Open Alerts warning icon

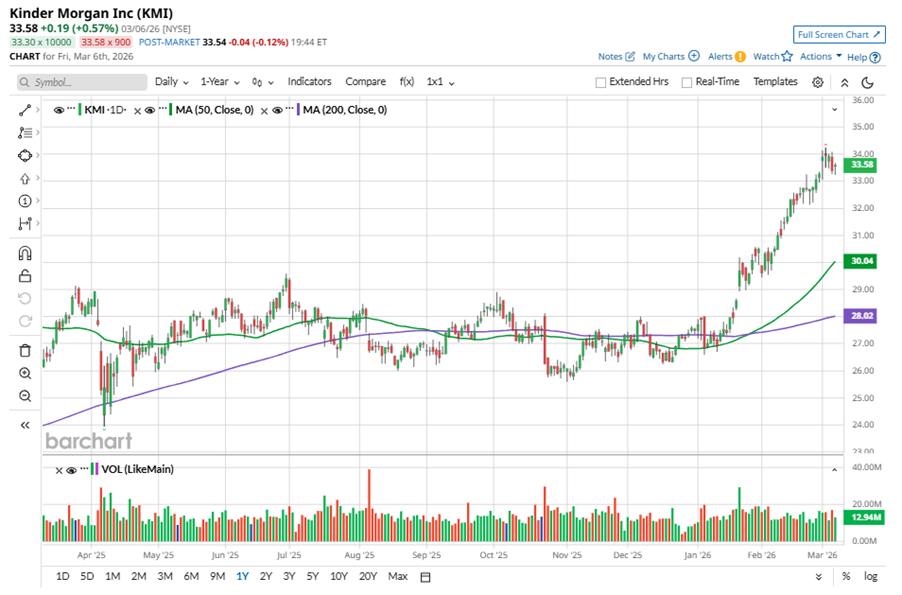[740, 56]
